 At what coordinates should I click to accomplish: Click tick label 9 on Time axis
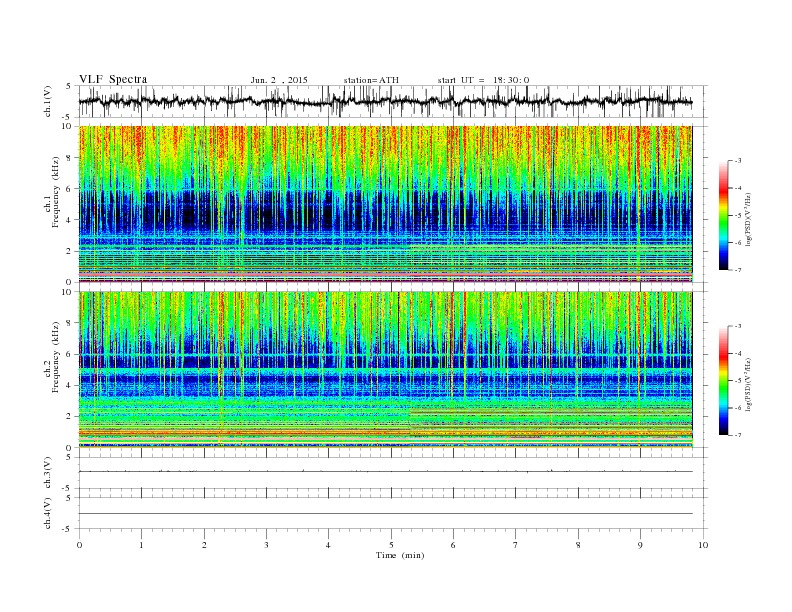640,545
